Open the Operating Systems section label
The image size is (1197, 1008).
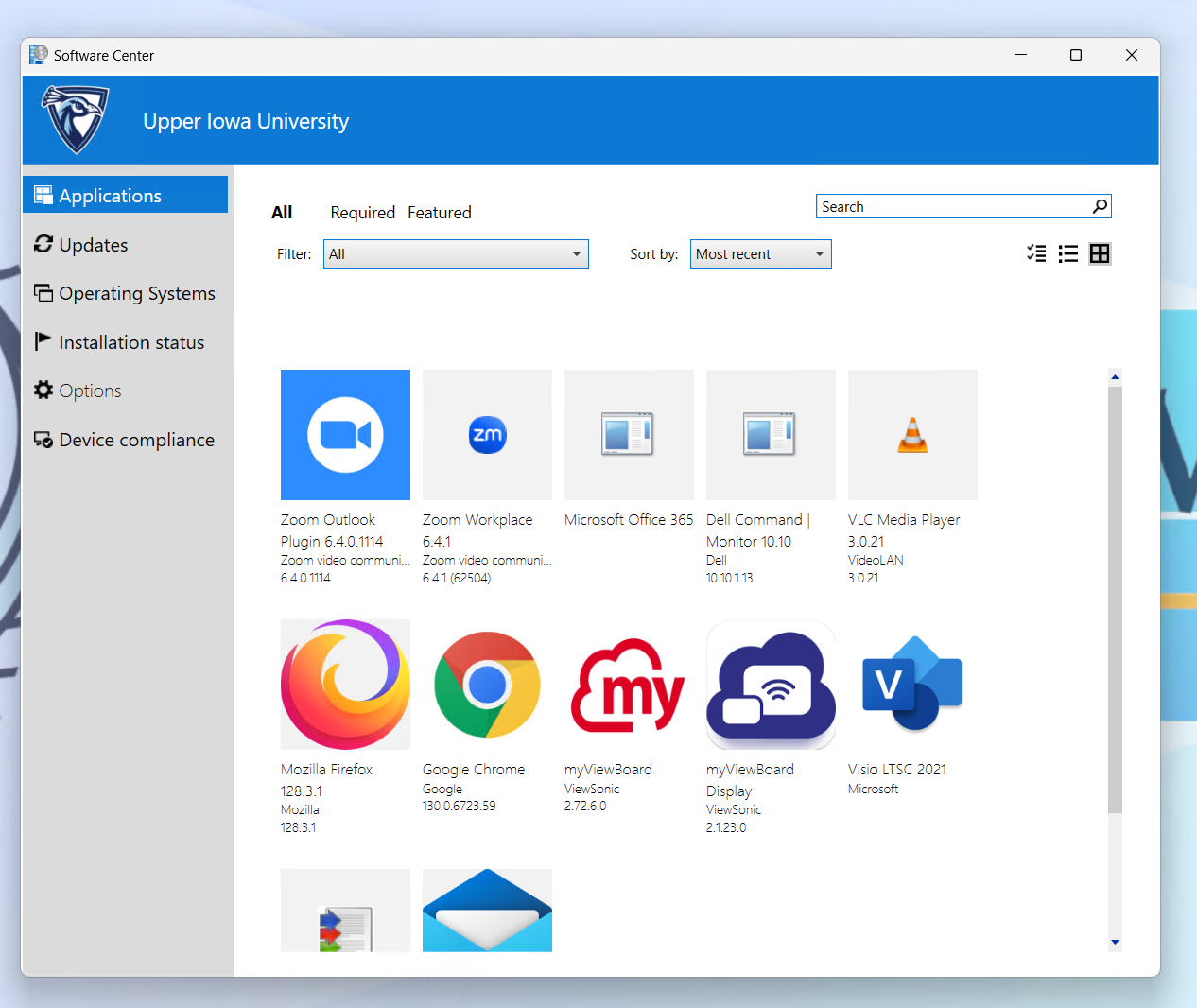click(x=137, y=294)
